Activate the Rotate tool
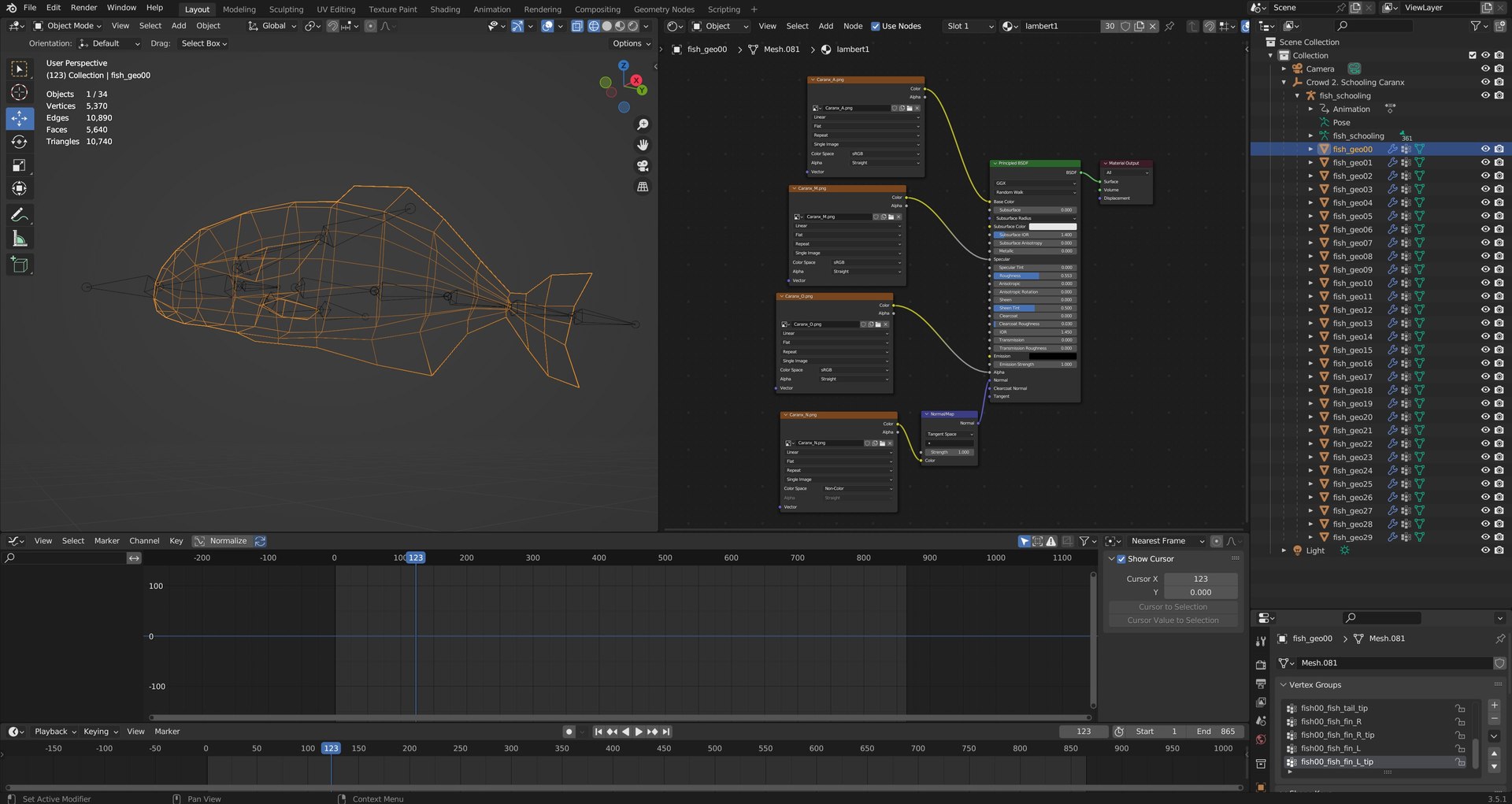Viewport: 1512px width, 804px height. (x=20, y=142)
